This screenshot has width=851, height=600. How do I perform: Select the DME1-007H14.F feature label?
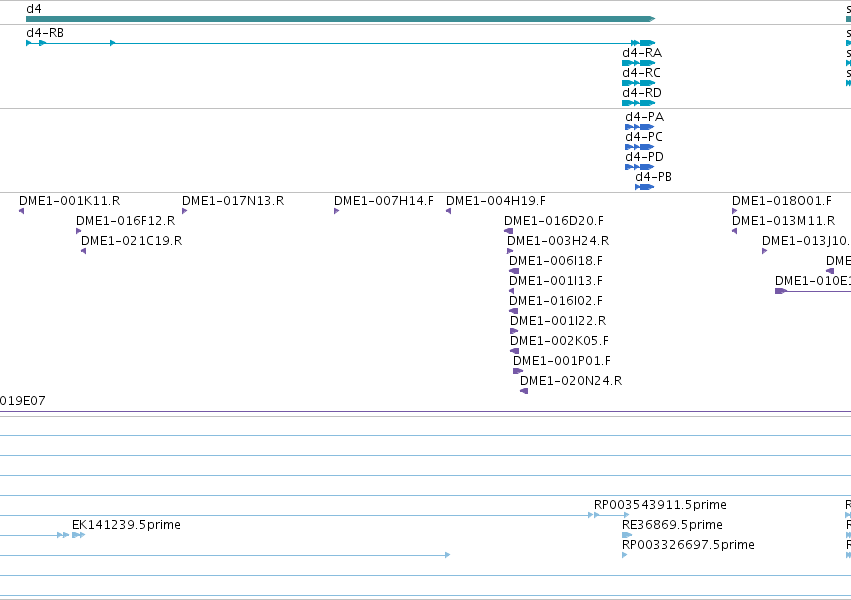click(384, 201)
